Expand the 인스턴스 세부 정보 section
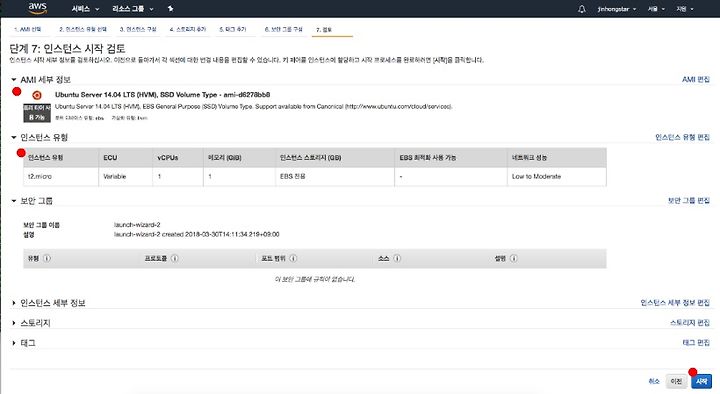720x394 pixels. click(x=14, y=303)
